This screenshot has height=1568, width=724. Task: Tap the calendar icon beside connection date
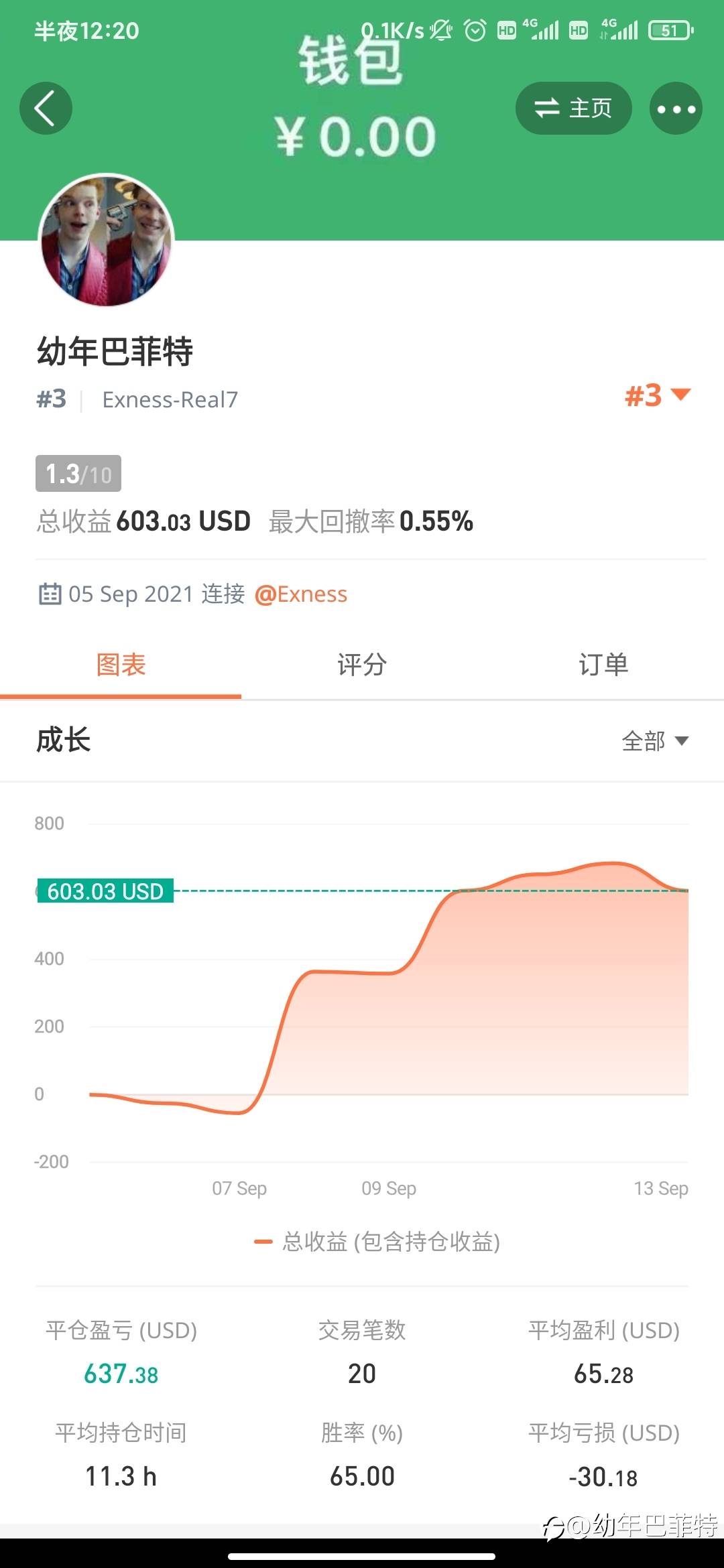(50, 594)
